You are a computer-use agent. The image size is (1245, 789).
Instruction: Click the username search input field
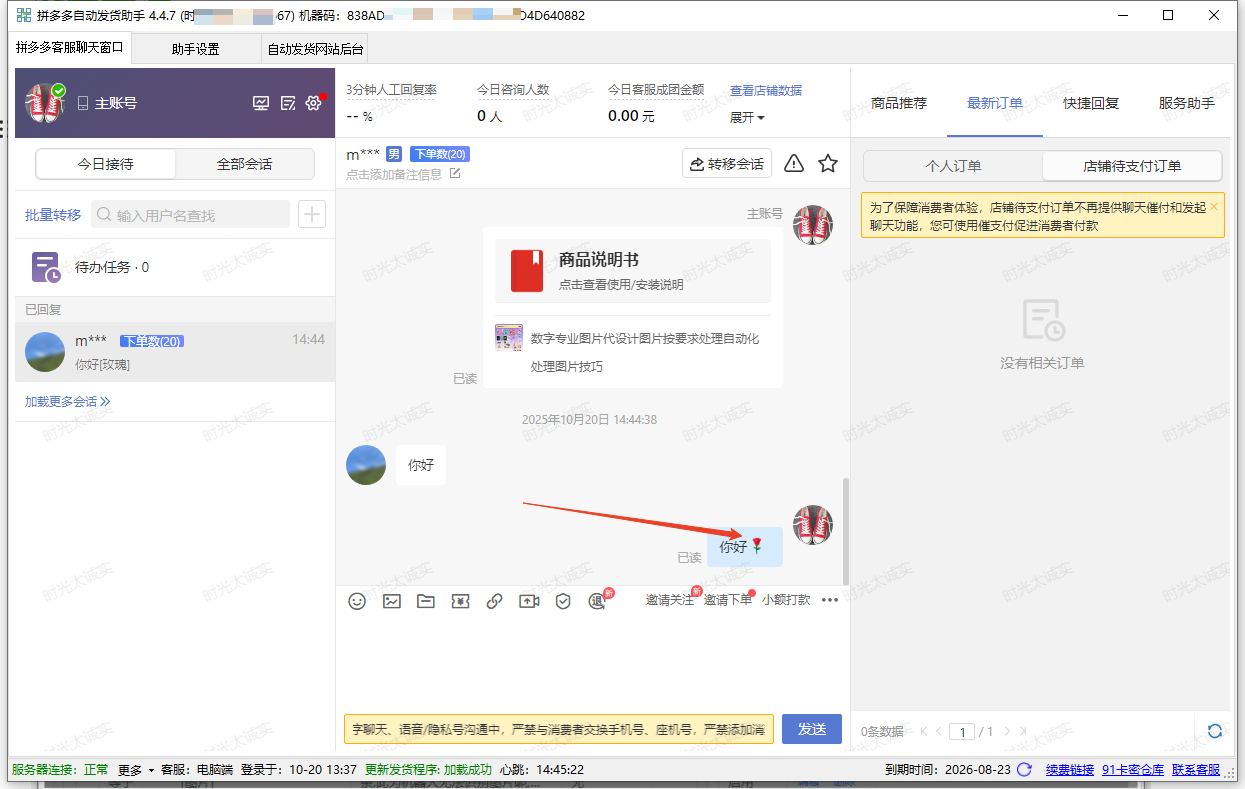(191, 215)
